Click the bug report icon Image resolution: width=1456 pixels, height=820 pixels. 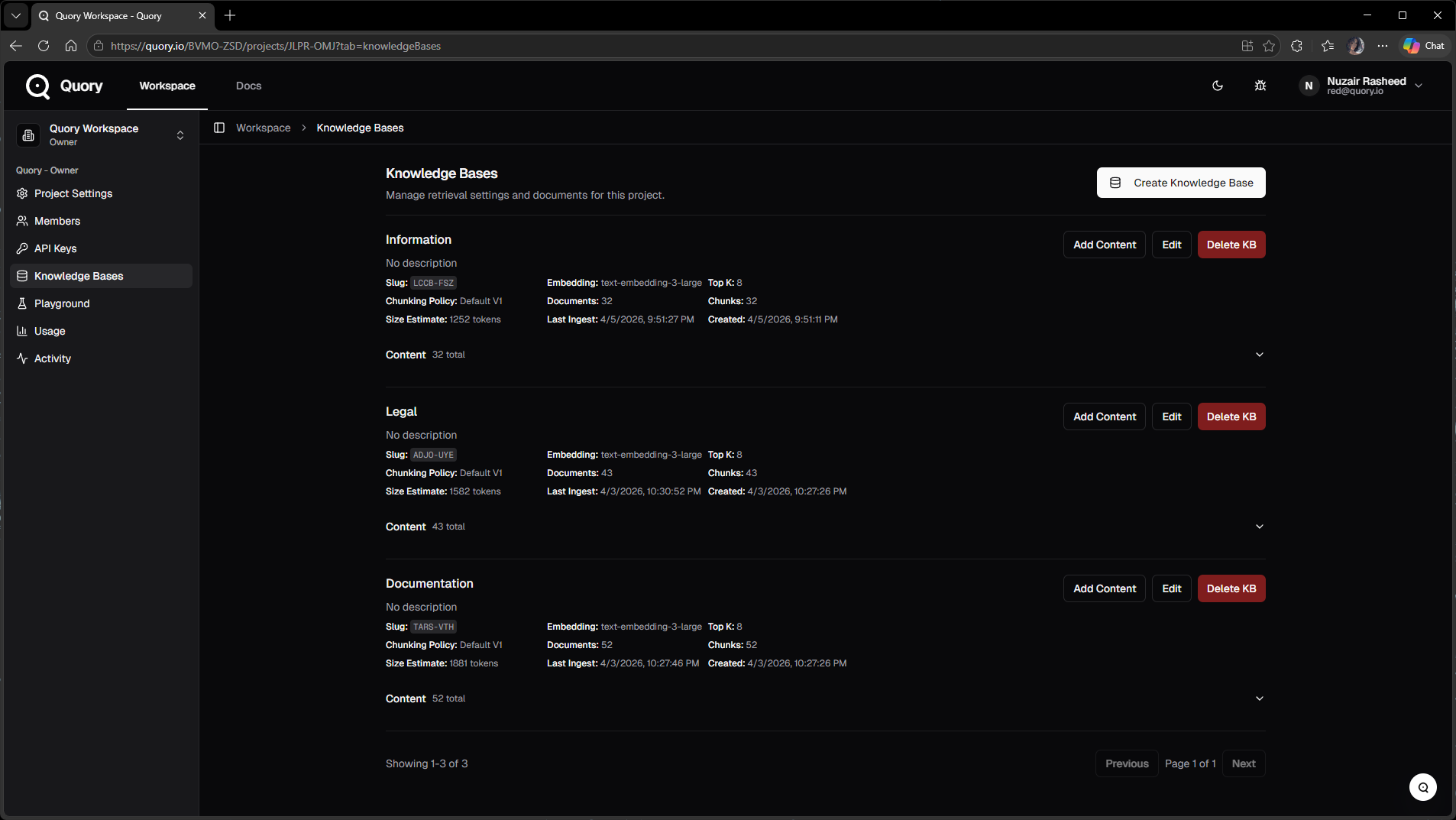point(1260,86)
